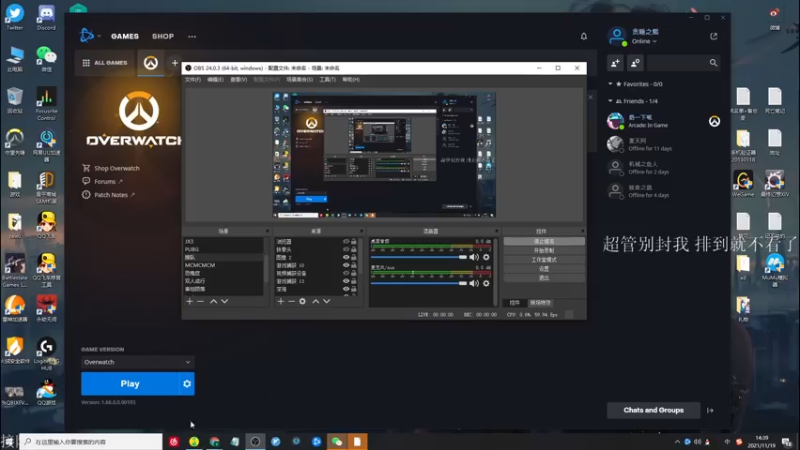Adjust desktop audio volume slider

(419, 257)
